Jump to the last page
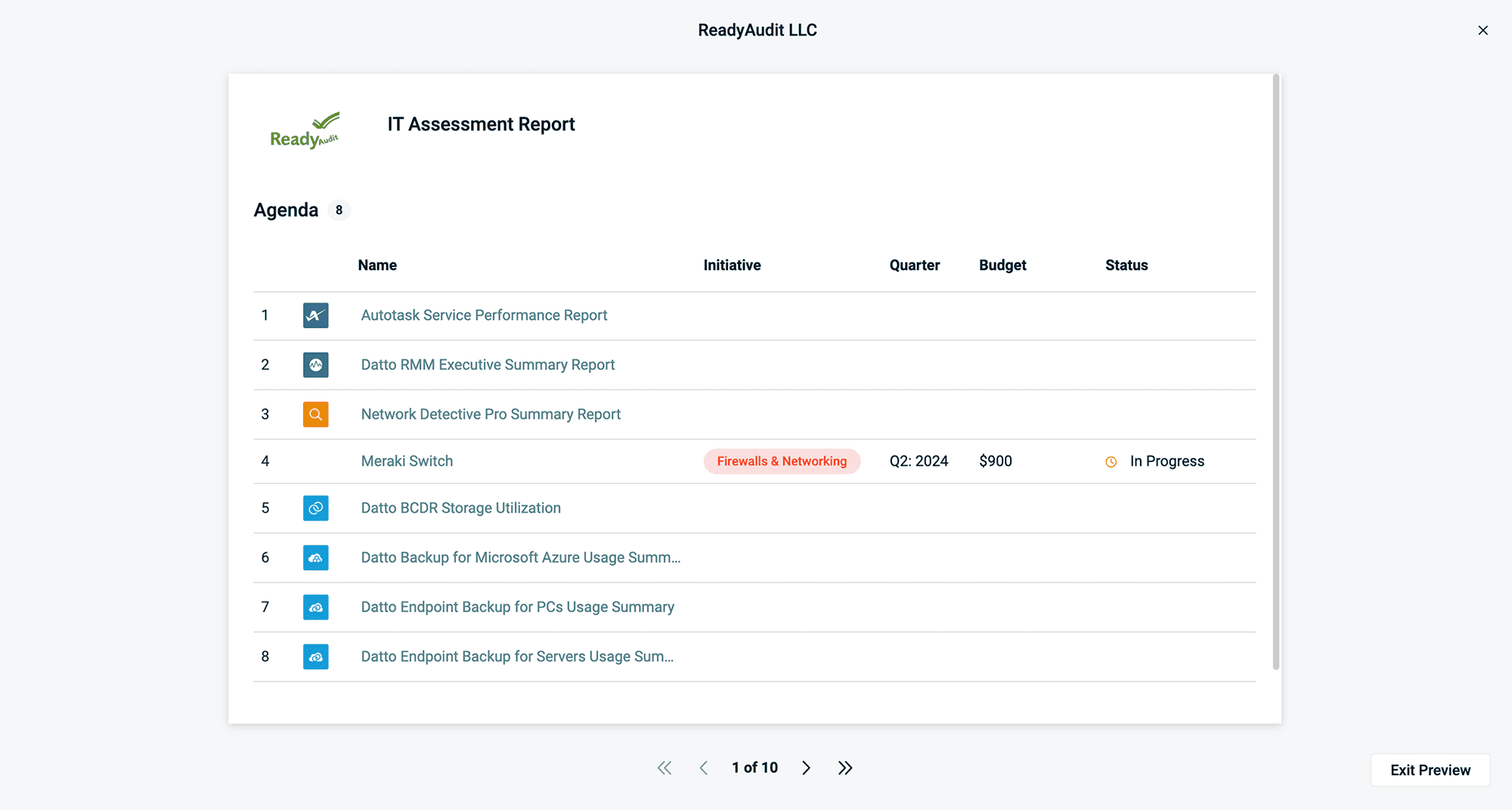This screenshot has width=1512, height=810. [844, 767]
